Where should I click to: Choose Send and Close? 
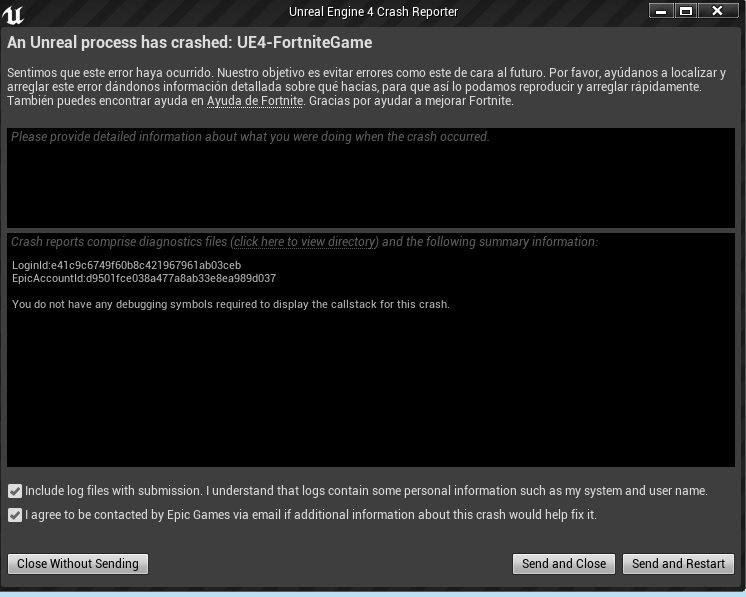(x=564, y=564)
